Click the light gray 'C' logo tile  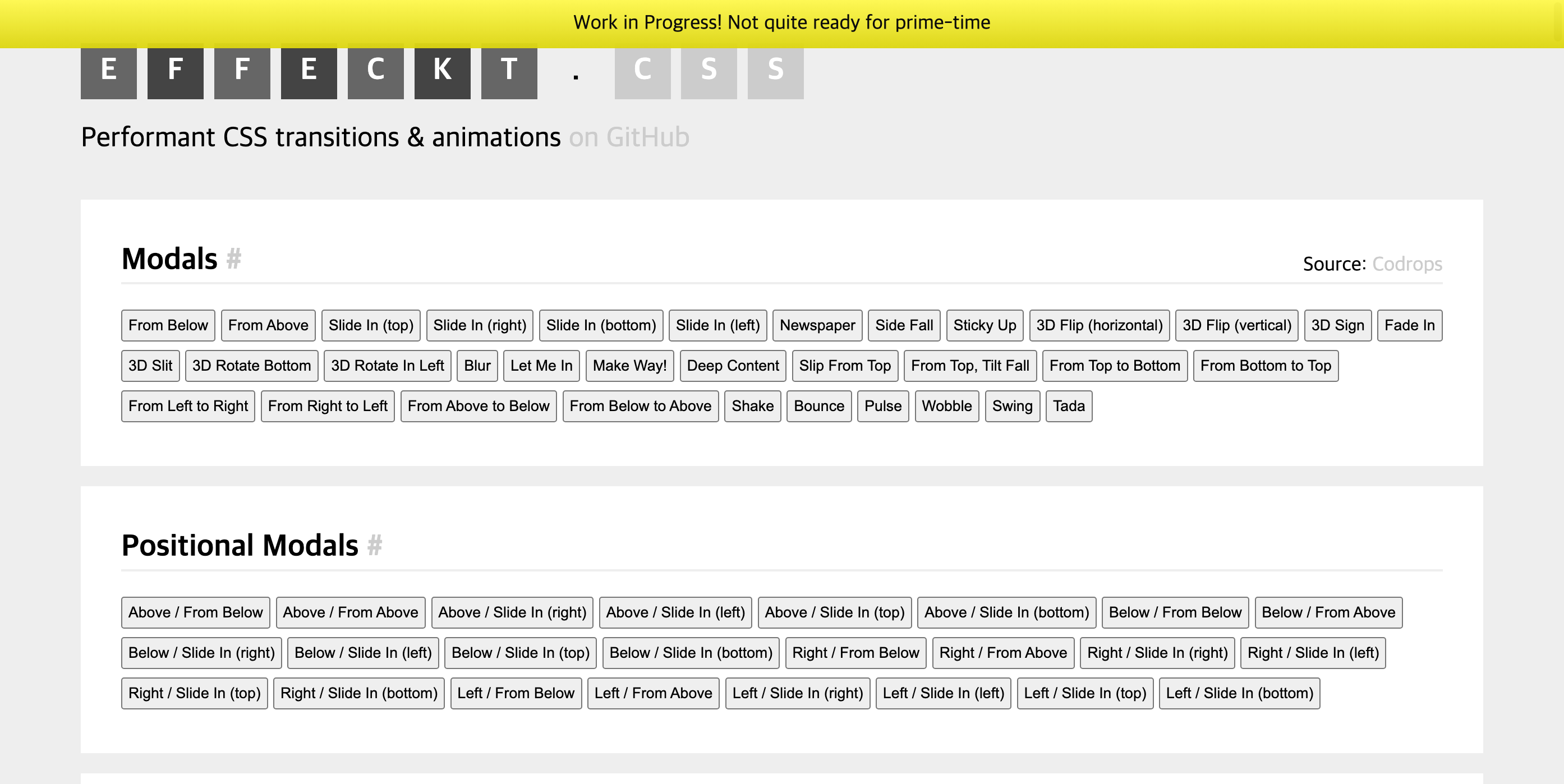point(642,72)
